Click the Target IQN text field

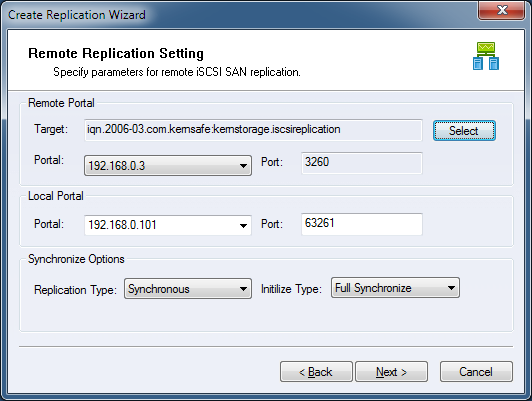[x=253, y=130]
